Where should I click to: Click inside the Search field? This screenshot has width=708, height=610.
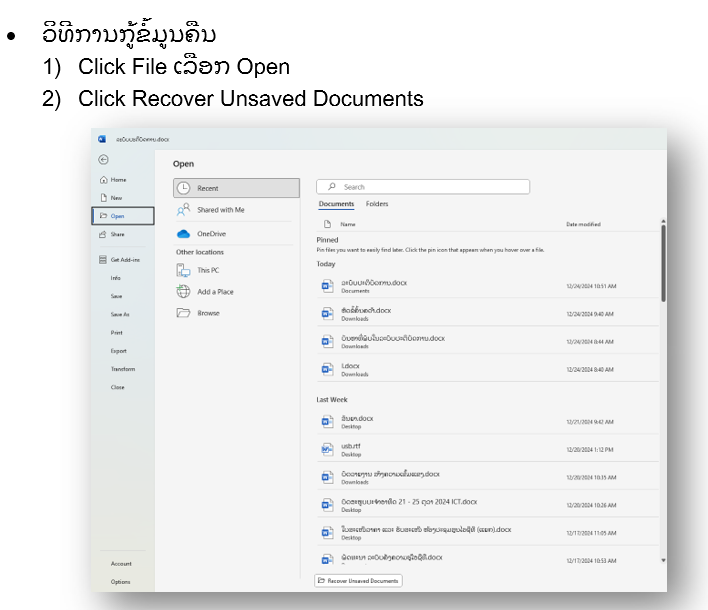click(x=423, y=187)
